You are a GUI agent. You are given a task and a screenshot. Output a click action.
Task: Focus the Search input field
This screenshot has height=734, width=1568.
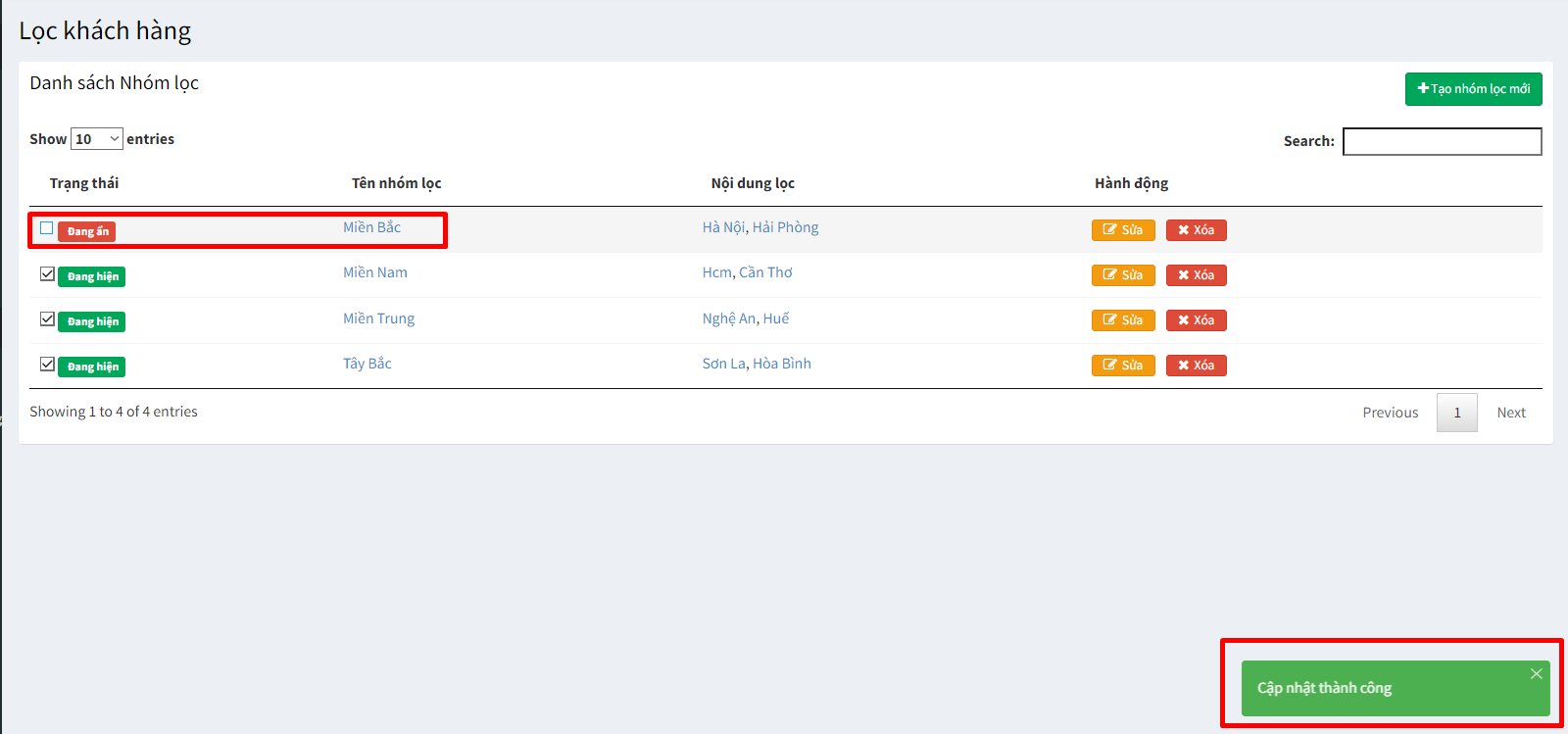click(x=1443, y=141)
